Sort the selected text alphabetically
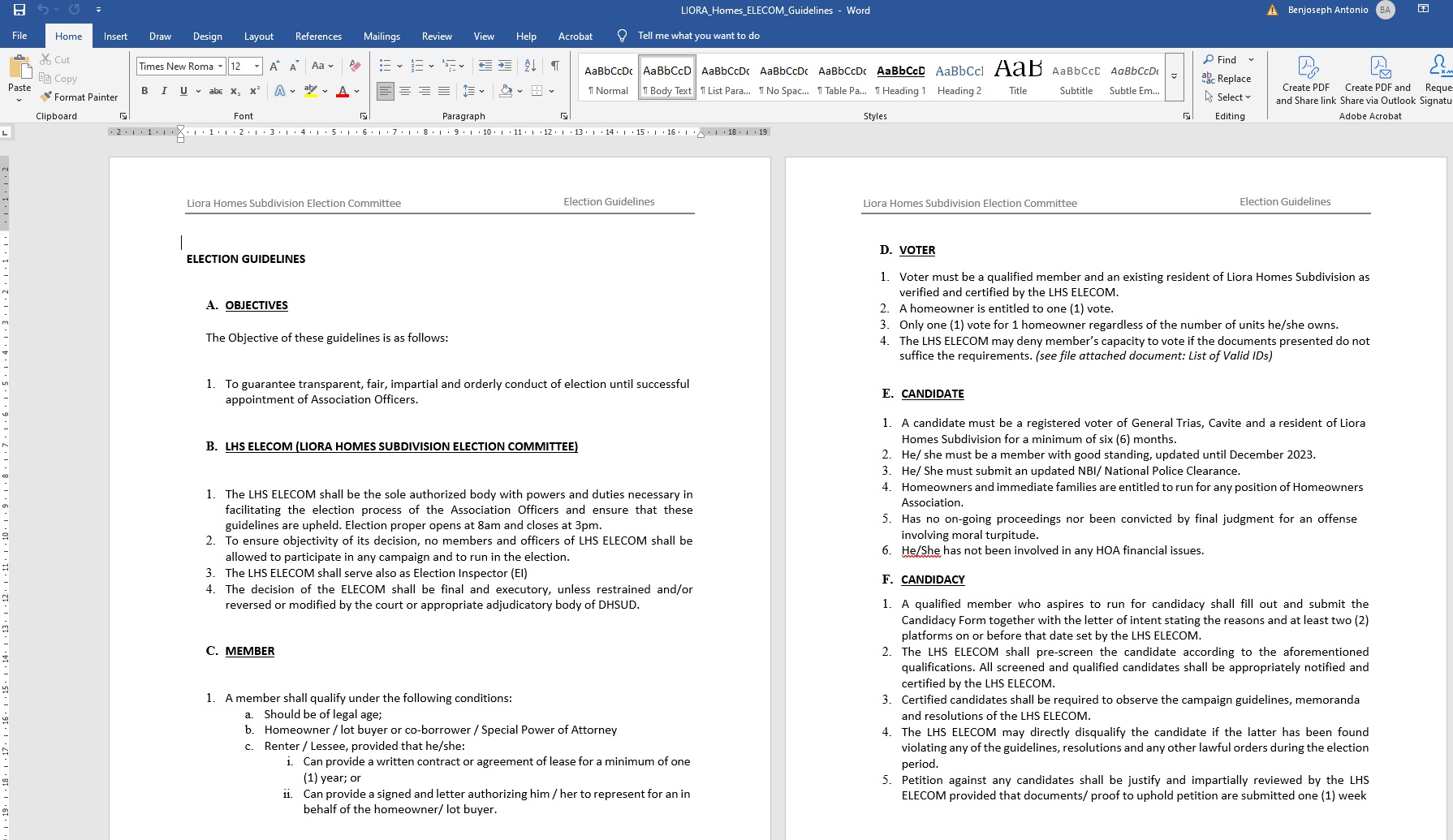 tap(530, 66)
